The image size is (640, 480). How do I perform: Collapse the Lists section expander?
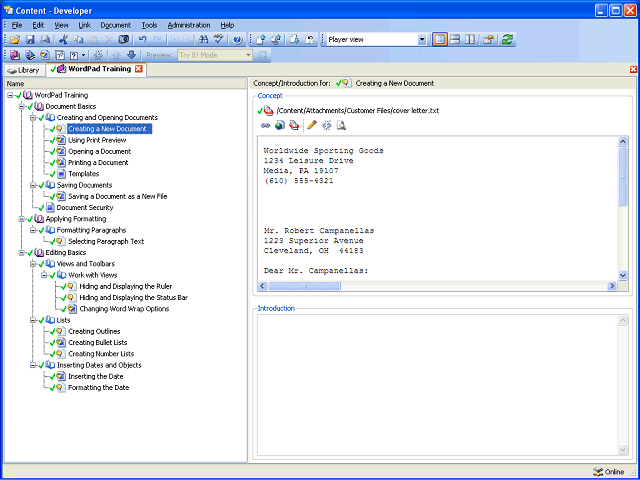33,320
